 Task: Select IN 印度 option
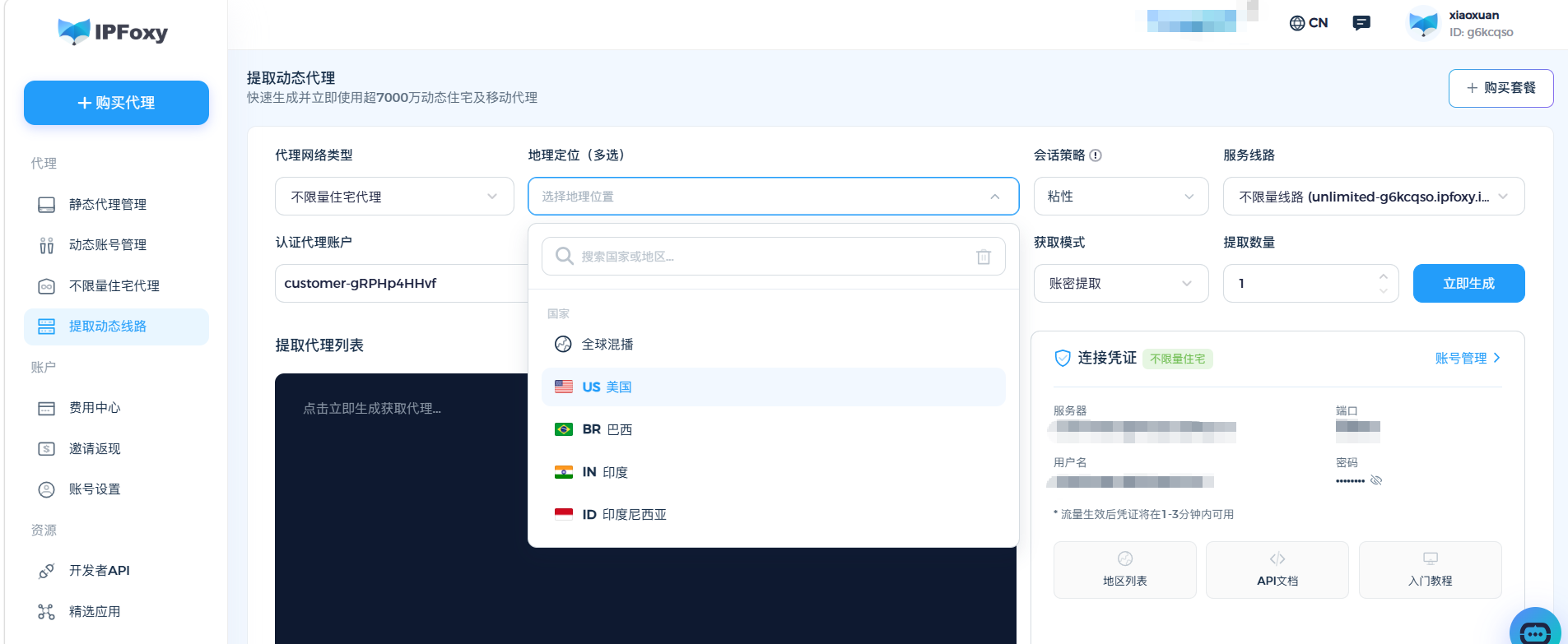point(773,472)
